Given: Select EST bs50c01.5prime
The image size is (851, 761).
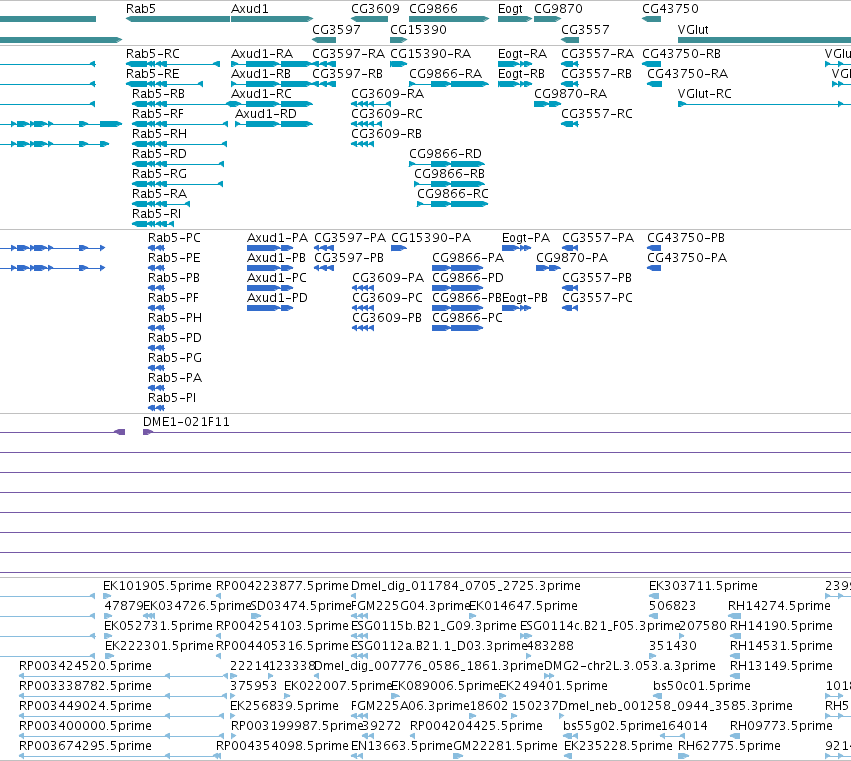Looking at the screenshot, I should tap(702, 686).
